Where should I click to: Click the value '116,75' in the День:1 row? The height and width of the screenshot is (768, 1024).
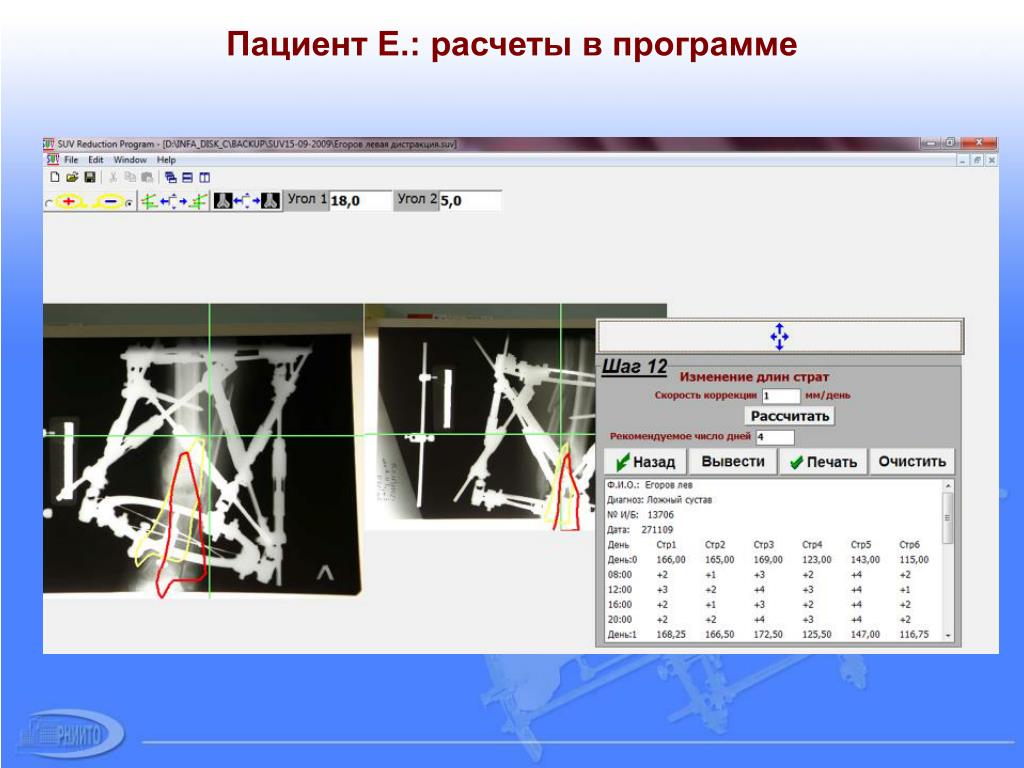(x=914, y=635)
